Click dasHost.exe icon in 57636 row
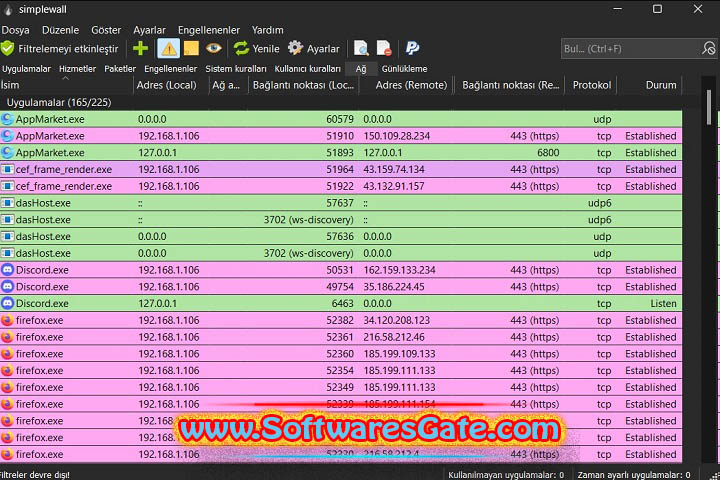This screenshot has height=480, width=720. coord(7,236)
